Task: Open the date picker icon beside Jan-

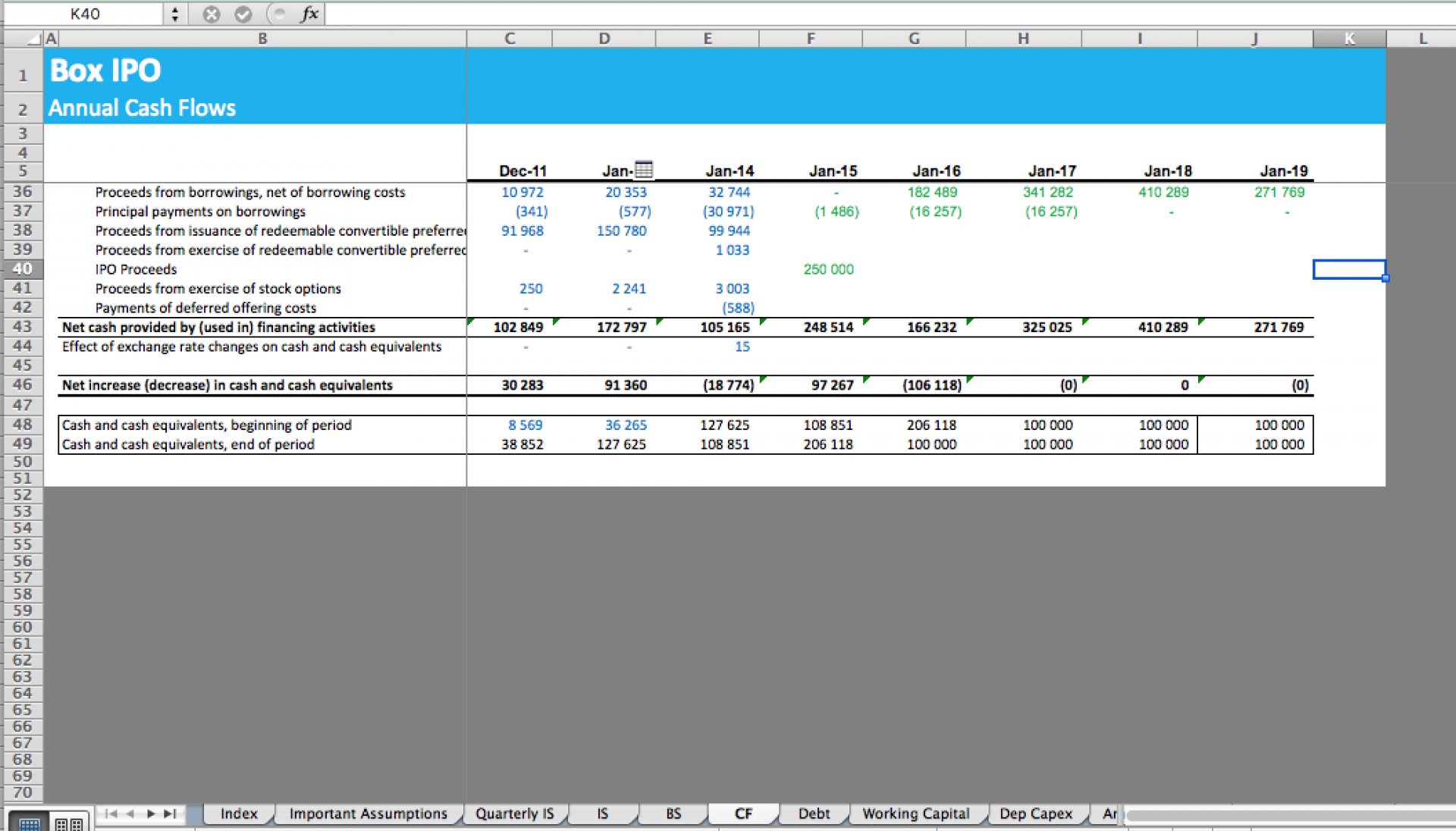Action: click(x=643, y=169)
